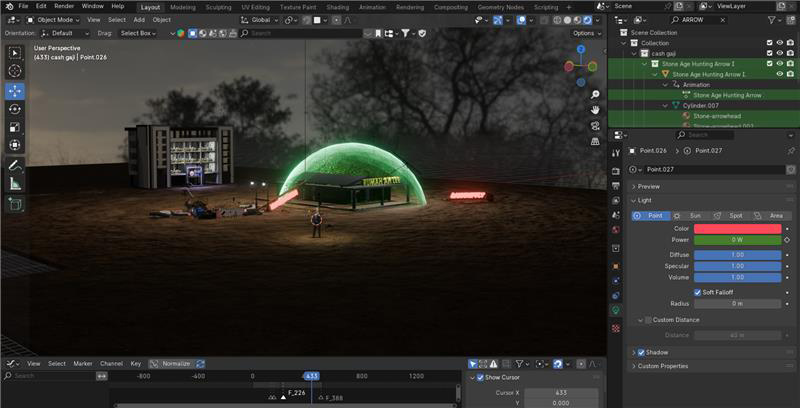The image size is (800, 408).
Task: Choose the Move tool
Action: 15,91
